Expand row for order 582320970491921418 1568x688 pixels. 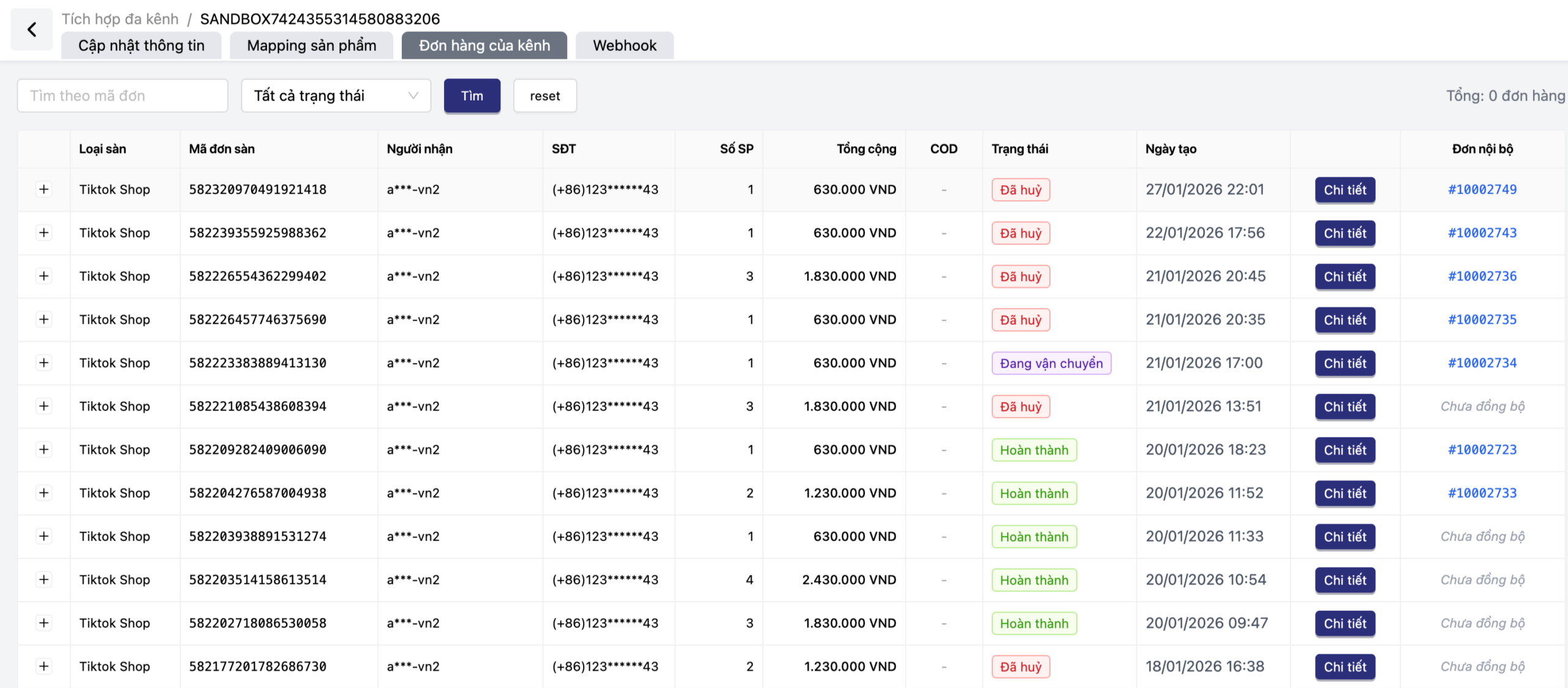click(x=43, y=189)
